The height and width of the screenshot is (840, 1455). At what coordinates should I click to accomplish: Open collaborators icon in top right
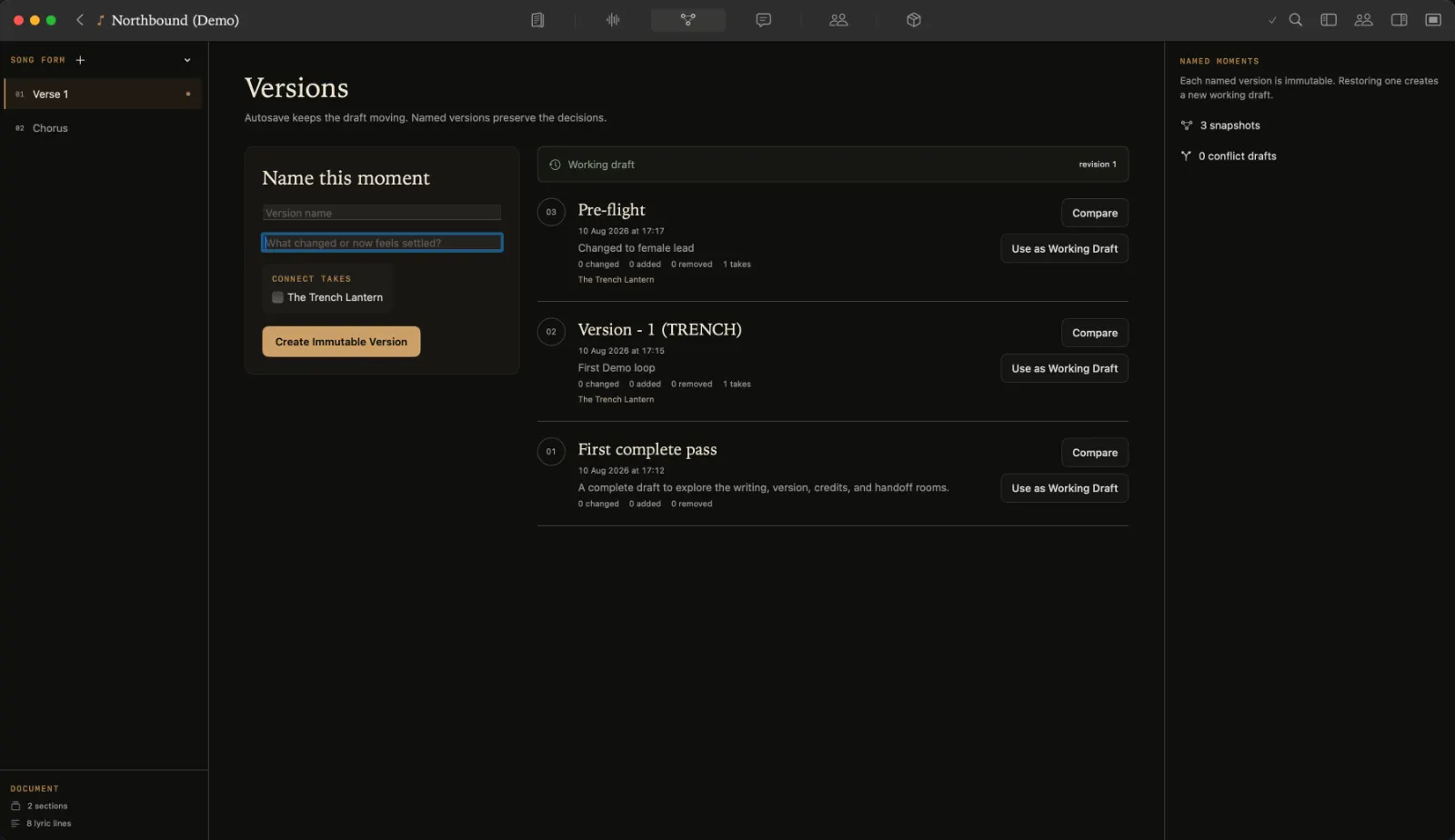click(1363, 20)
